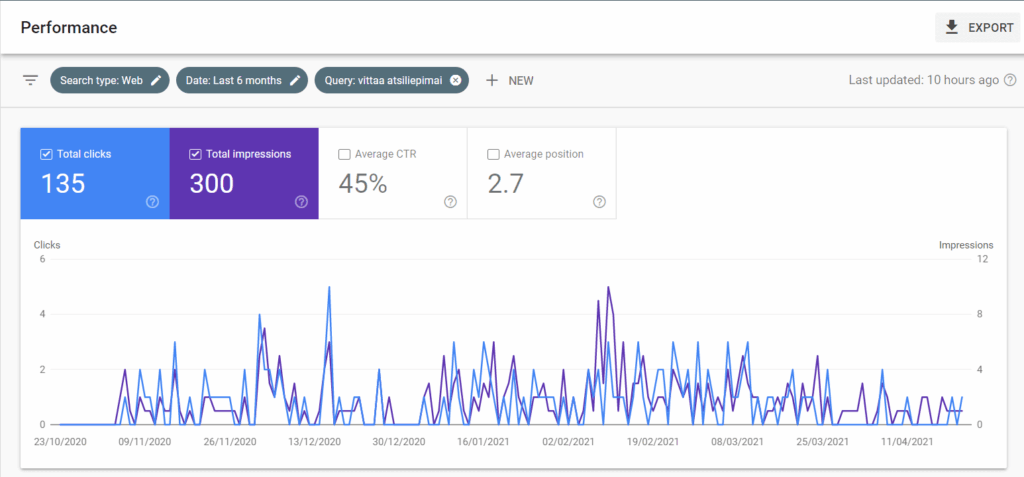Screen dimensions: 1024x477
Task: Open help icon in Average position card
Action: [x=599, y=202]
